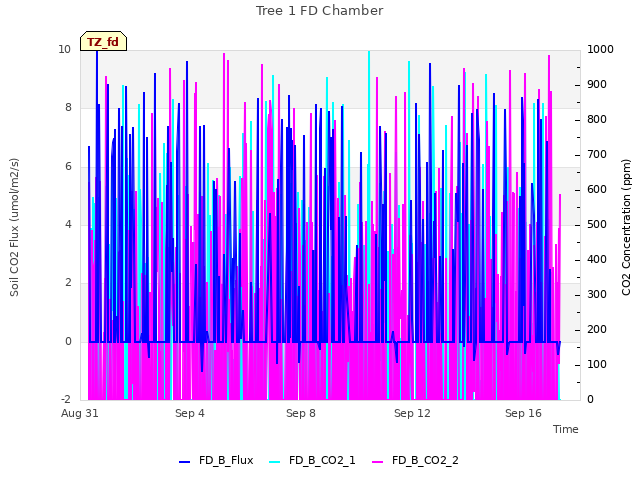Click the Soil CO2 Flux axis label
The image size is (640, 480).
(x=14, y=227)
